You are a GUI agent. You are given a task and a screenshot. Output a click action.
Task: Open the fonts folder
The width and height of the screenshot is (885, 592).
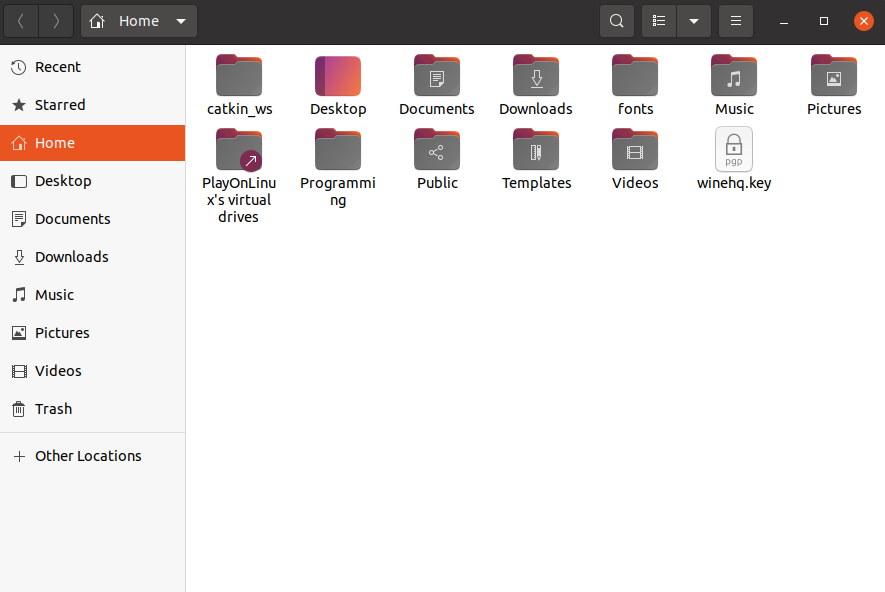[635, 76]
